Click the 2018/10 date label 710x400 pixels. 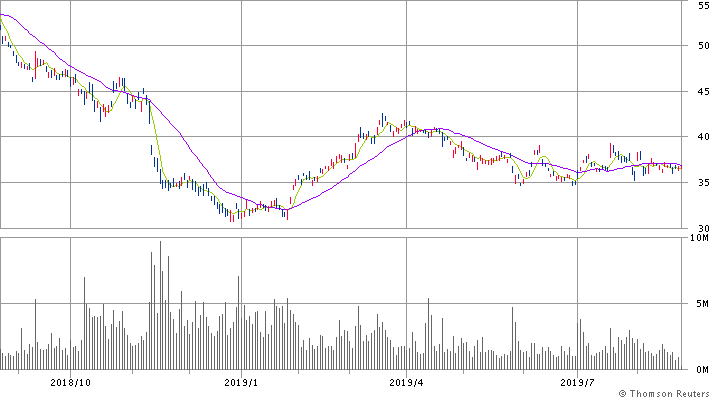[70, 383]
